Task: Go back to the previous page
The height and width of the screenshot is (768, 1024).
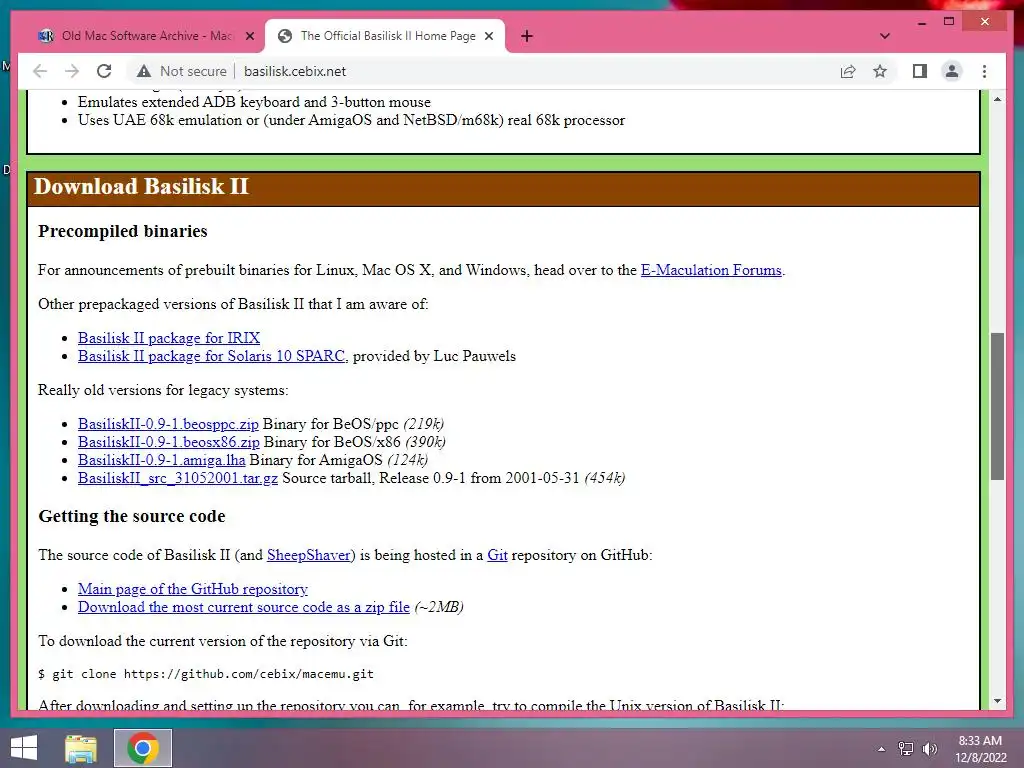Action: point(40,71)
